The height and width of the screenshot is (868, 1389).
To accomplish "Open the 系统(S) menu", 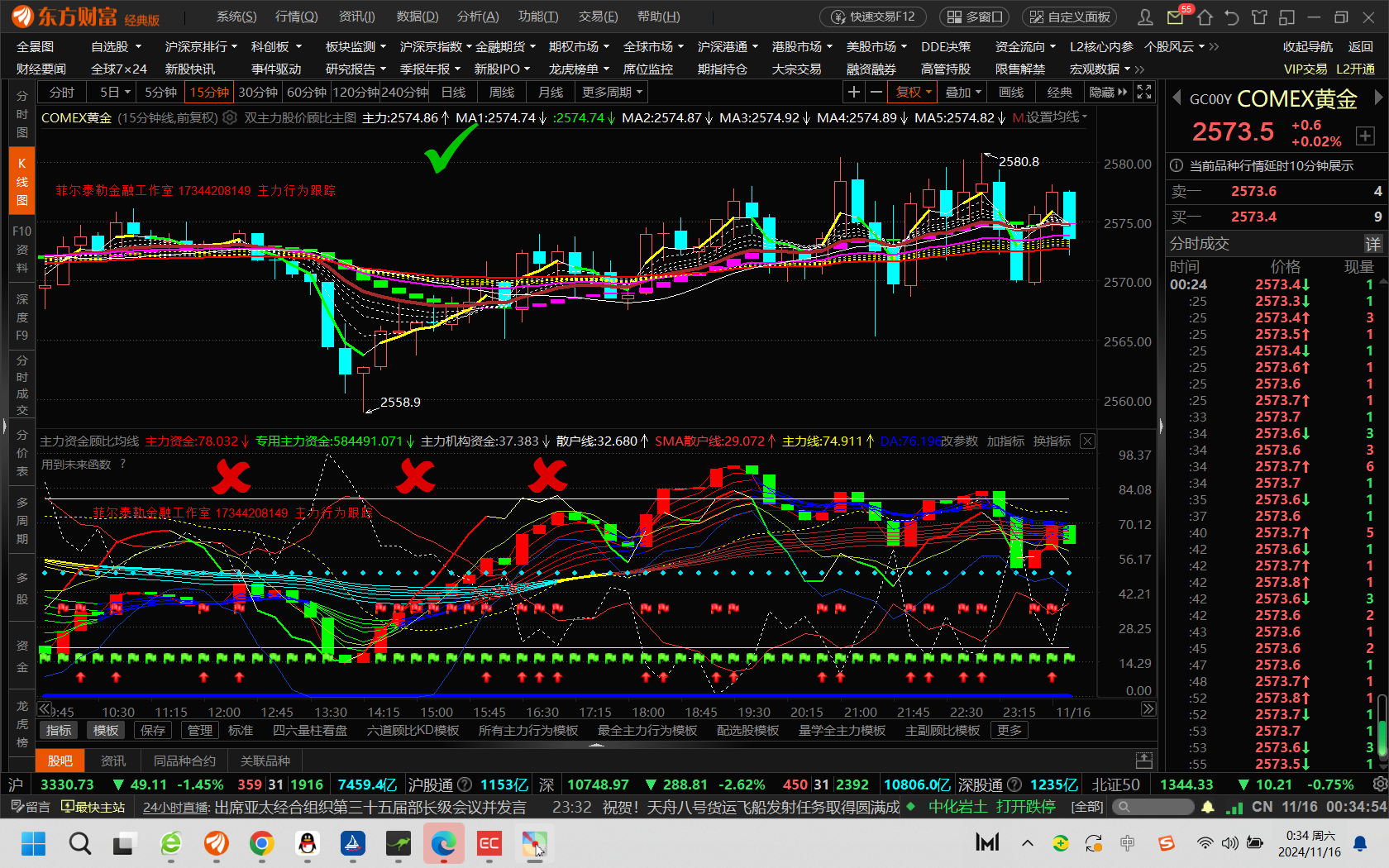I will click(236, 17).
